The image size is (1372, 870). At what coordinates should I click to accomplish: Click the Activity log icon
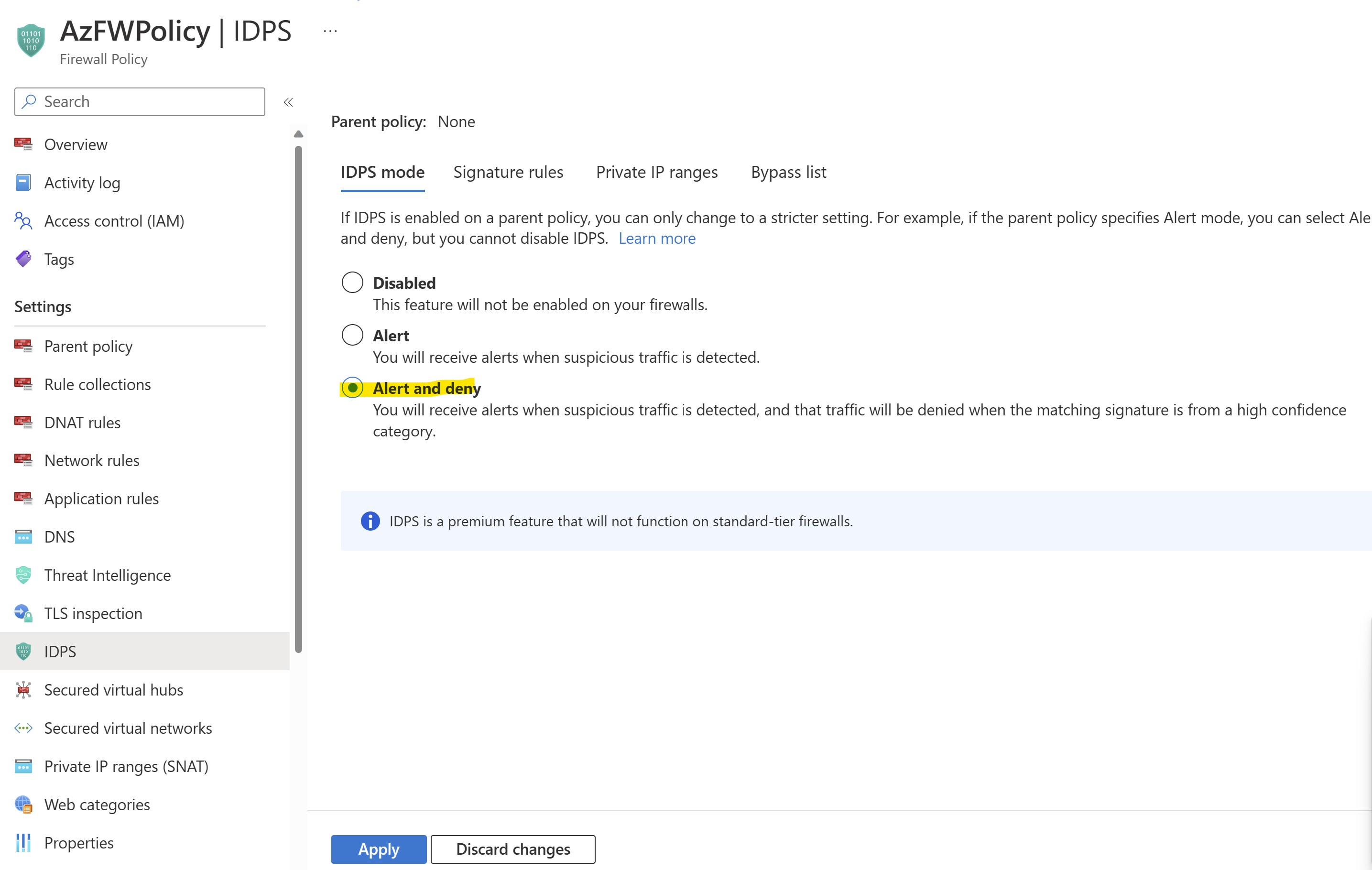(23, 183)
